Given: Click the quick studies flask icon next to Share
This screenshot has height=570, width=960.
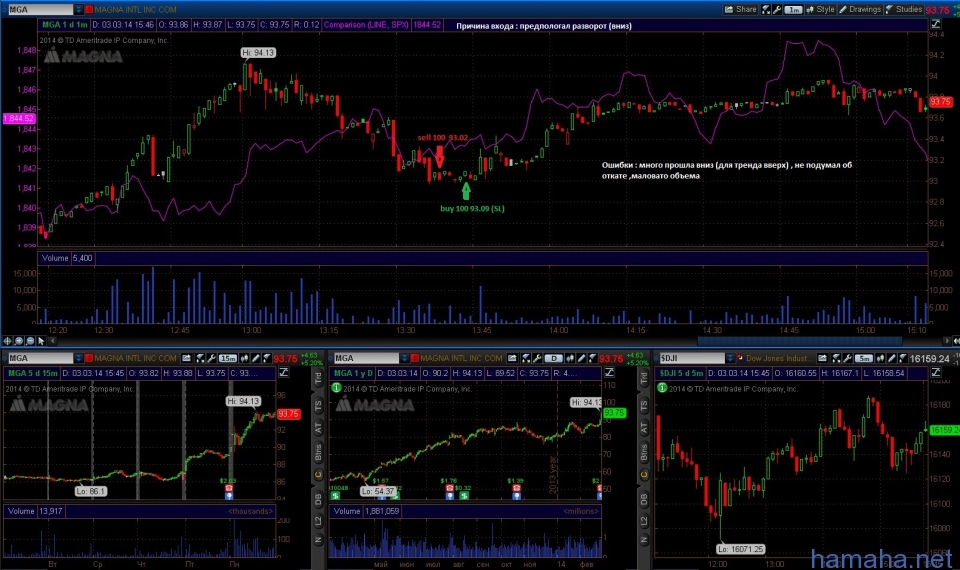Looking at the screenshot, I should click(x=766, y=9).
